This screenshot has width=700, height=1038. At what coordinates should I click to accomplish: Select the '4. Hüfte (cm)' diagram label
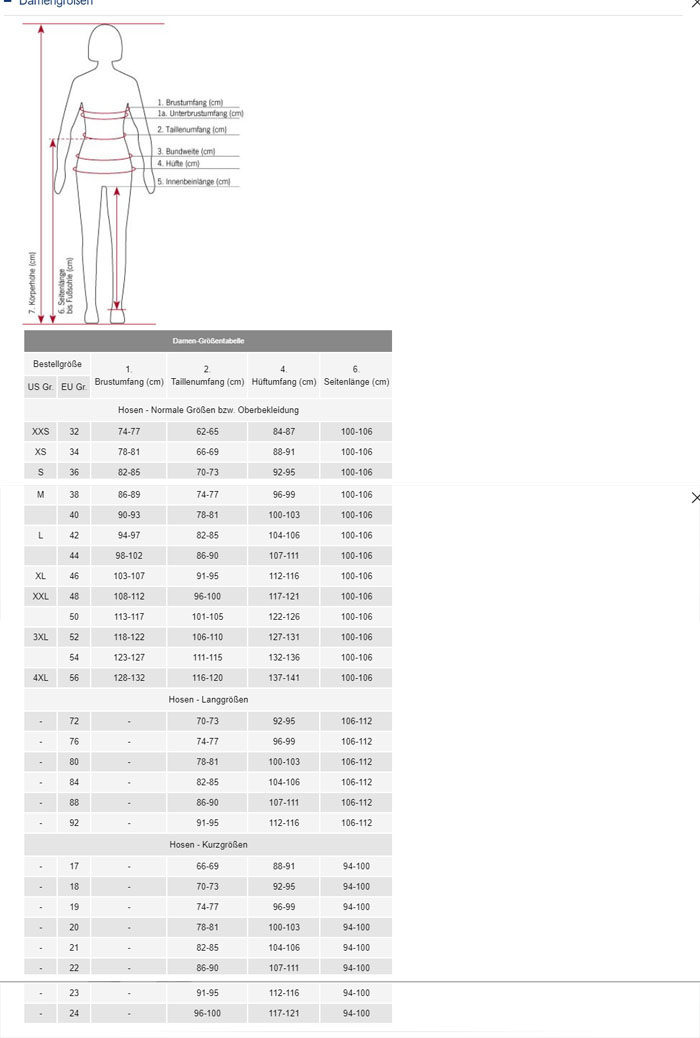[x=178, y=164]
